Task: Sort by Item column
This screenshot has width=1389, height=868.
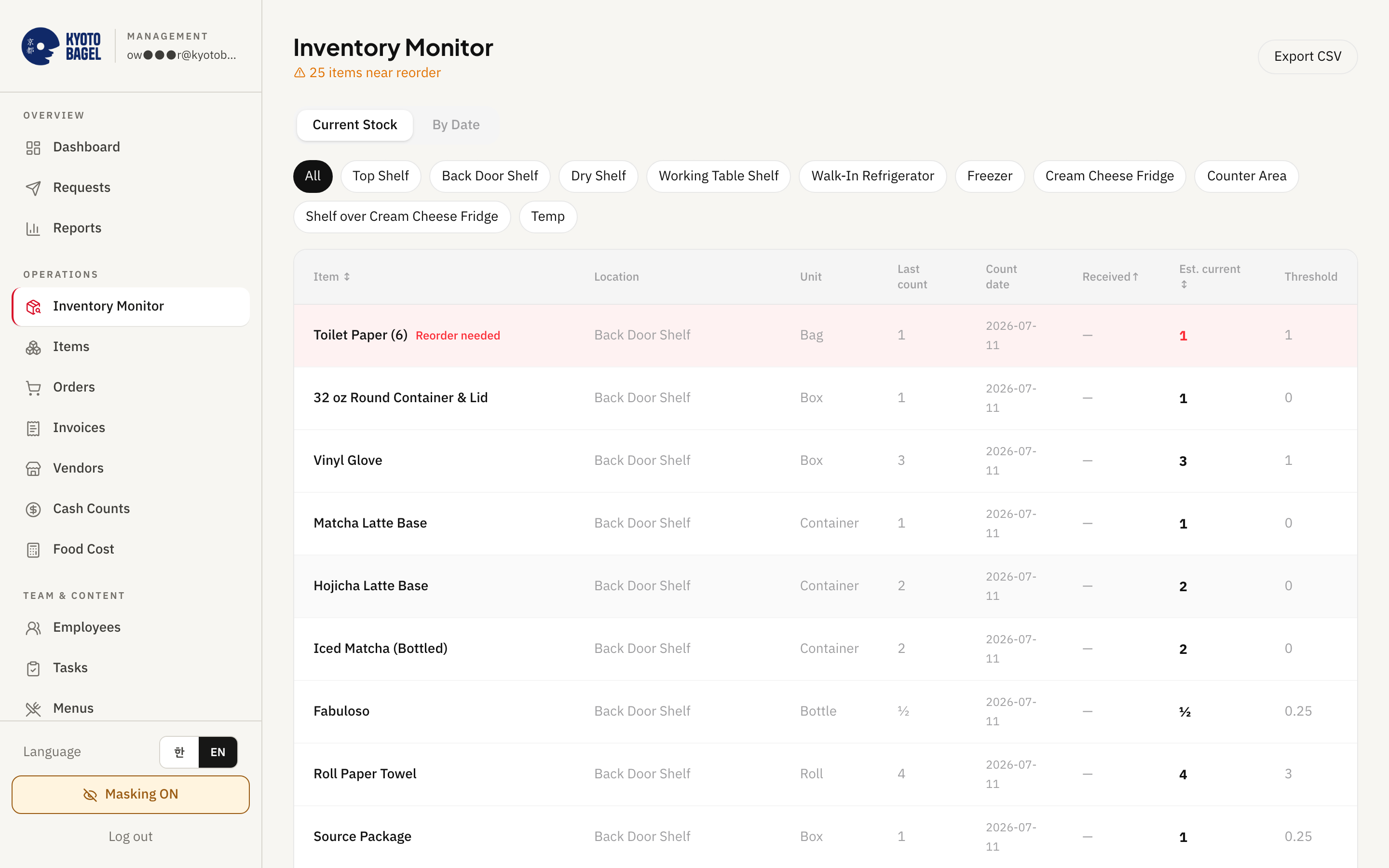Action: click(332, 277)
